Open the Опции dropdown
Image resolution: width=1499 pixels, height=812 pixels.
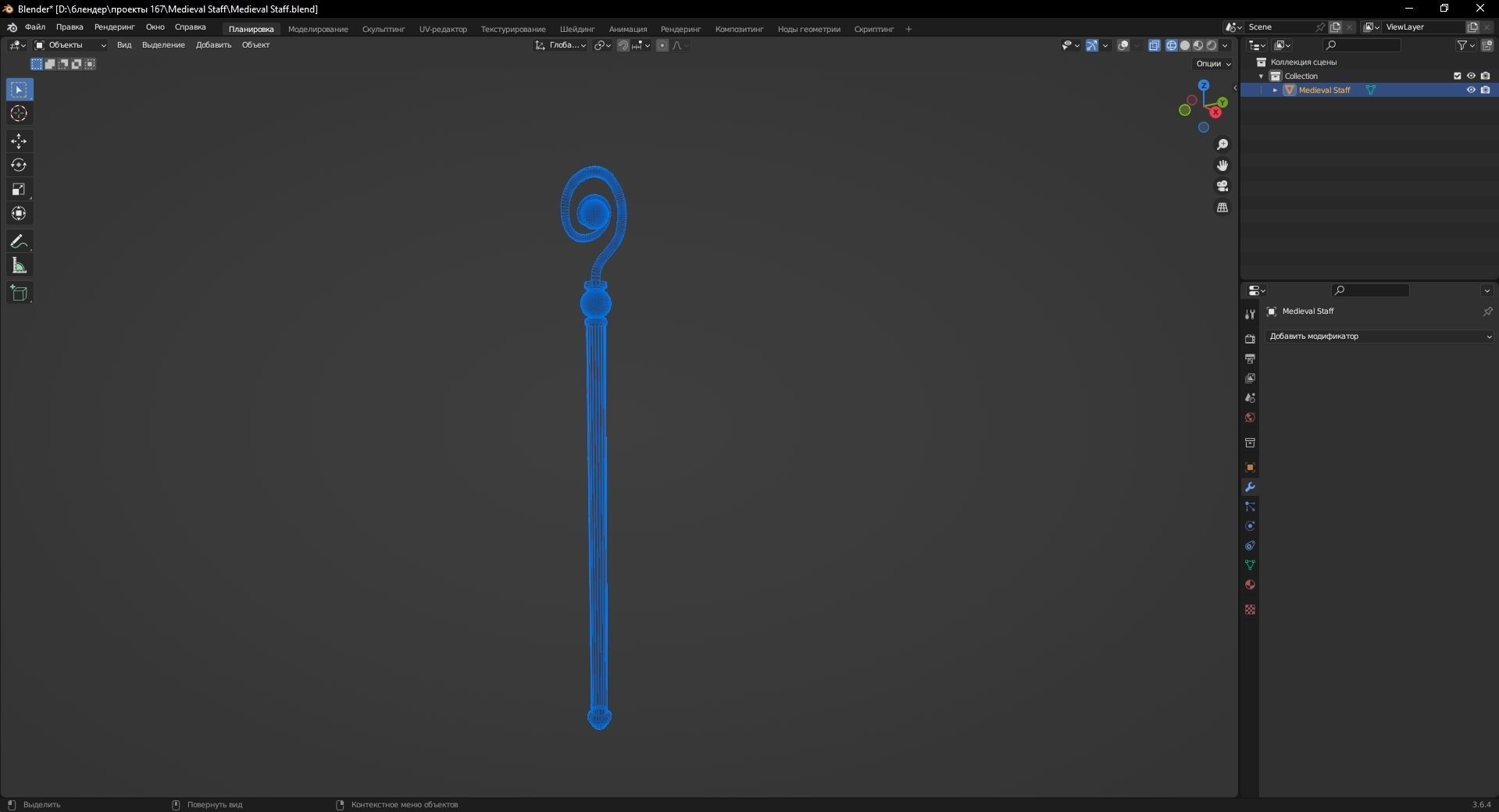1213,64
